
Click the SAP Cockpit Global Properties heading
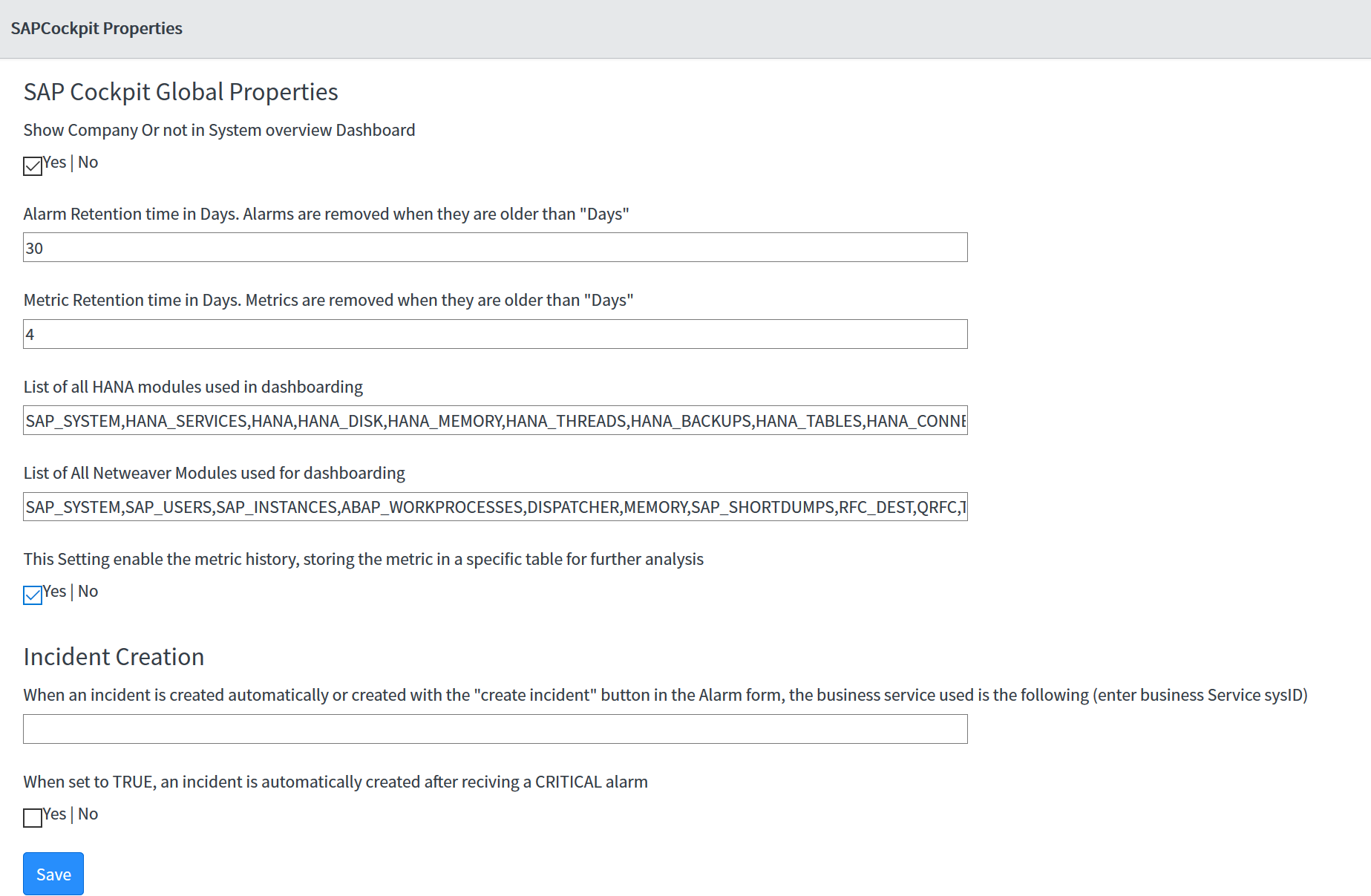[x=180, y=92]
